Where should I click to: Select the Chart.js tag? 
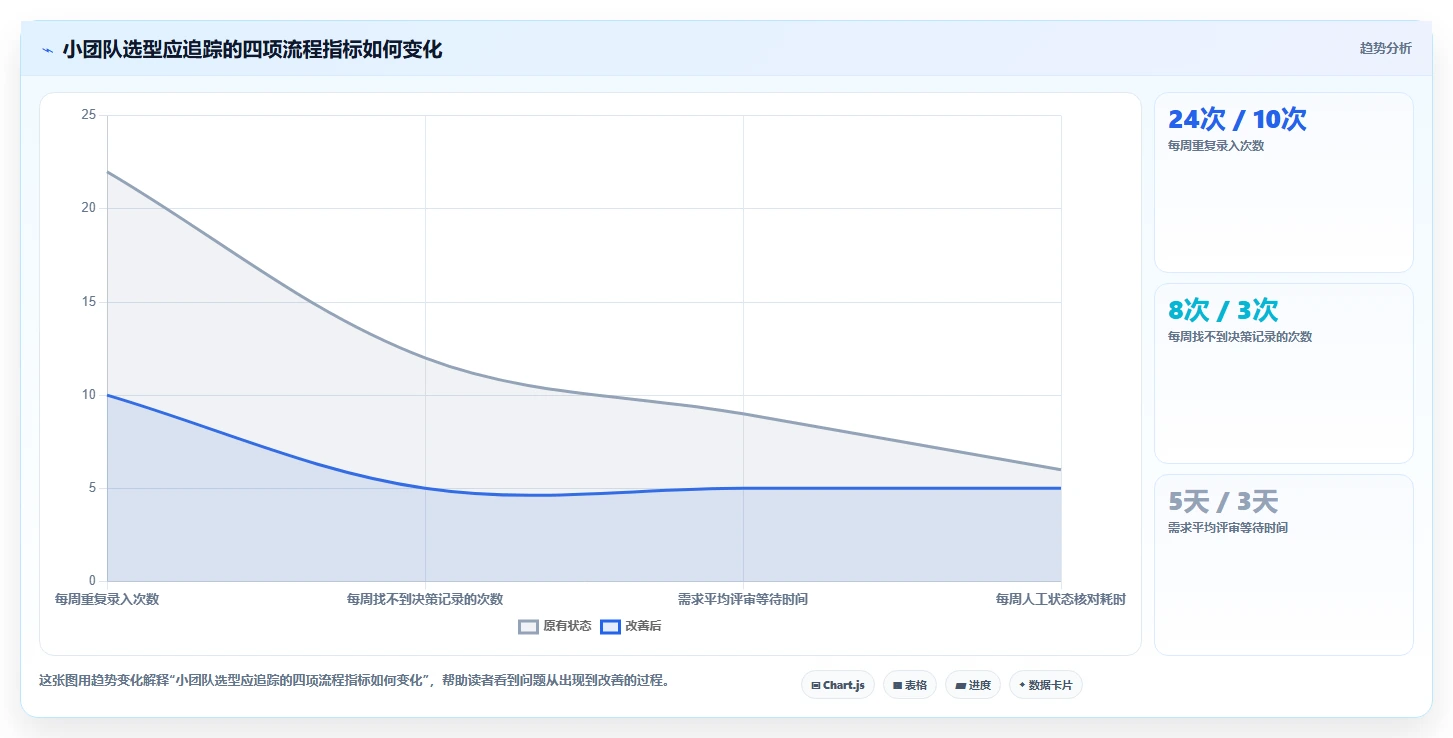click(x=838, y=685)
